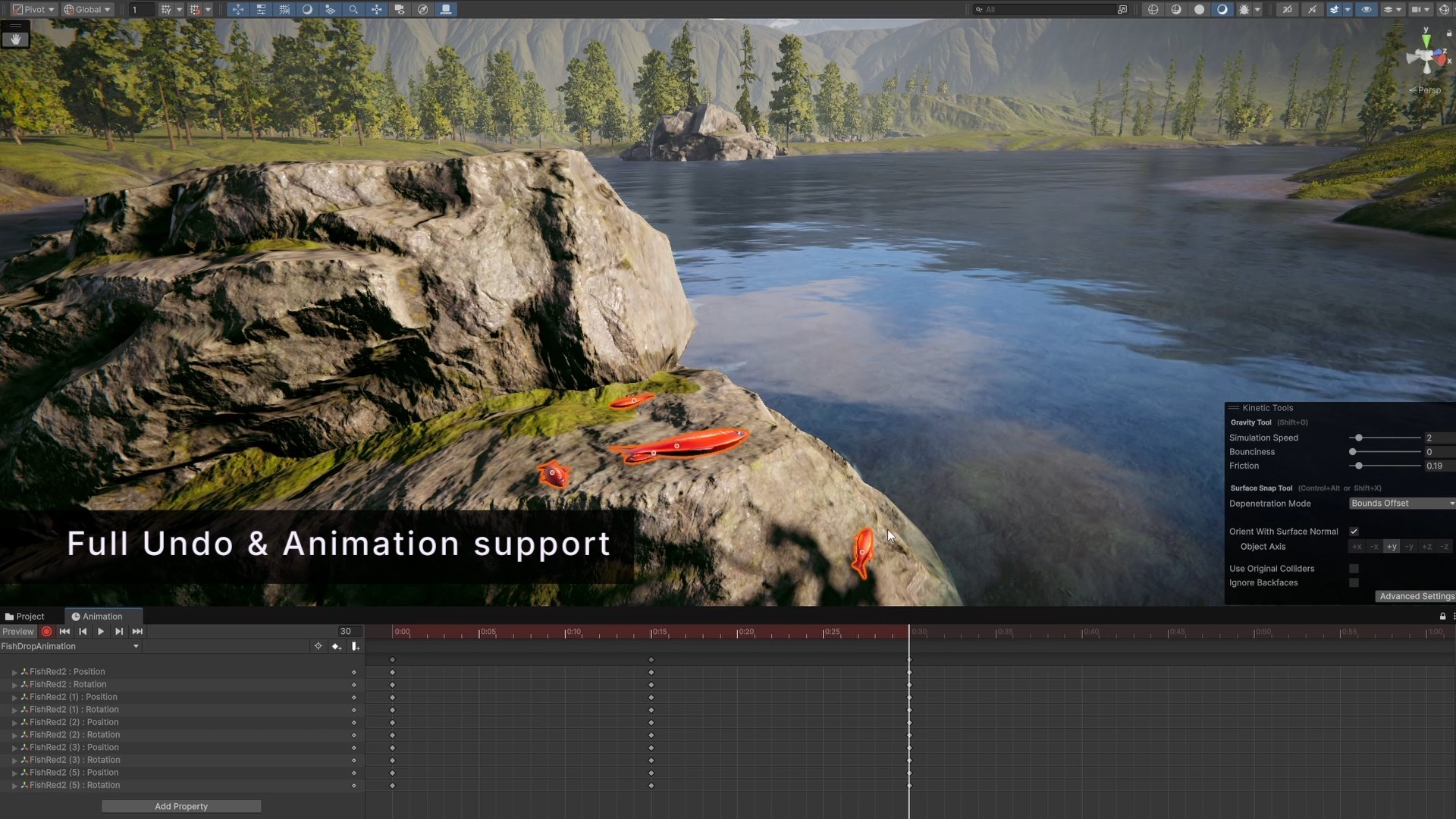
Task: Expand FishRed2 : Rotation property
Action: click(x=14, y=685)
